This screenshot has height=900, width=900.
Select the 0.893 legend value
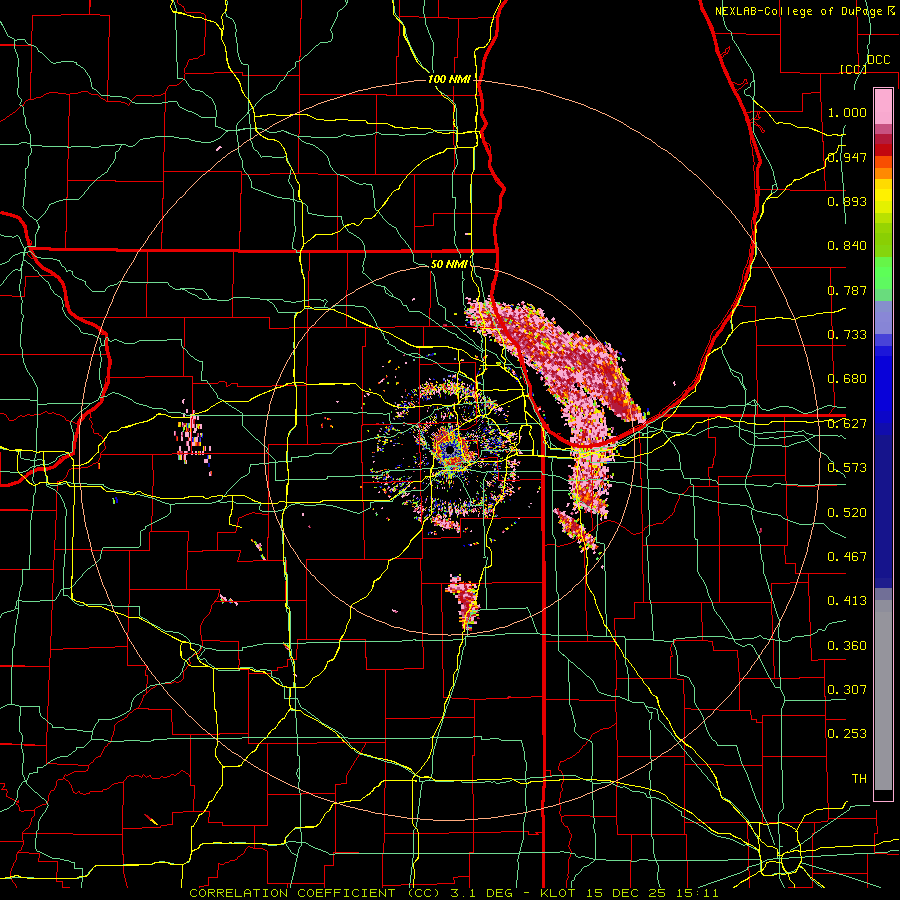[847, 201]
